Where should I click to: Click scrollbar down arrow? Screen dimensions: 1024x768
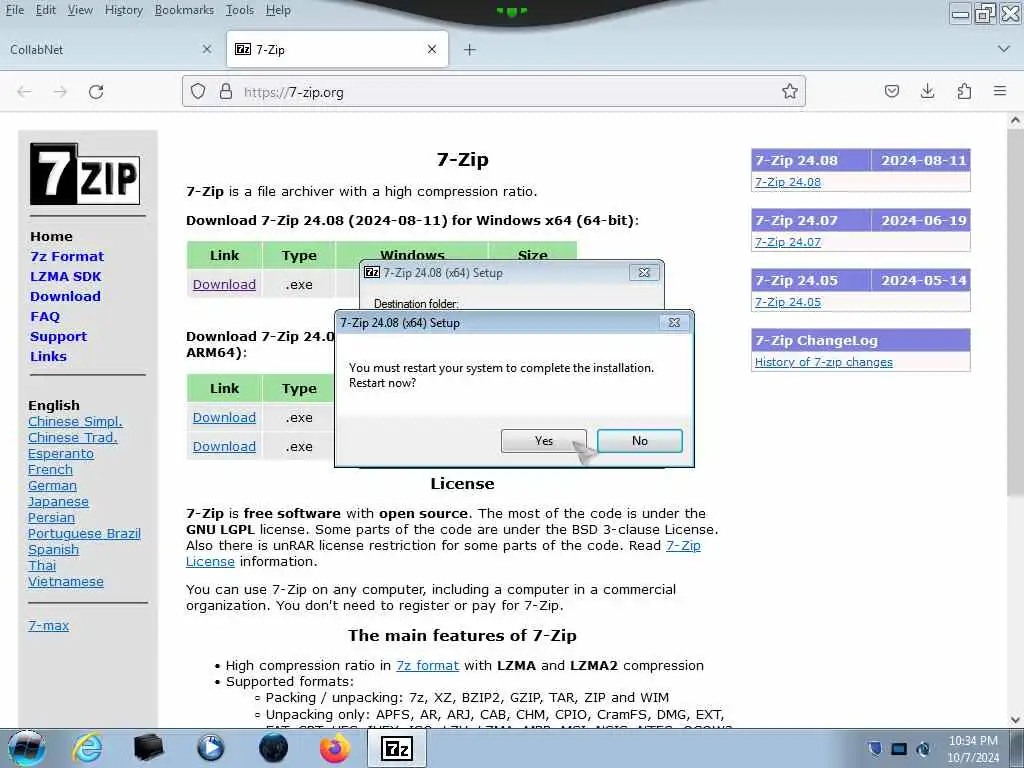[1015, 720]
